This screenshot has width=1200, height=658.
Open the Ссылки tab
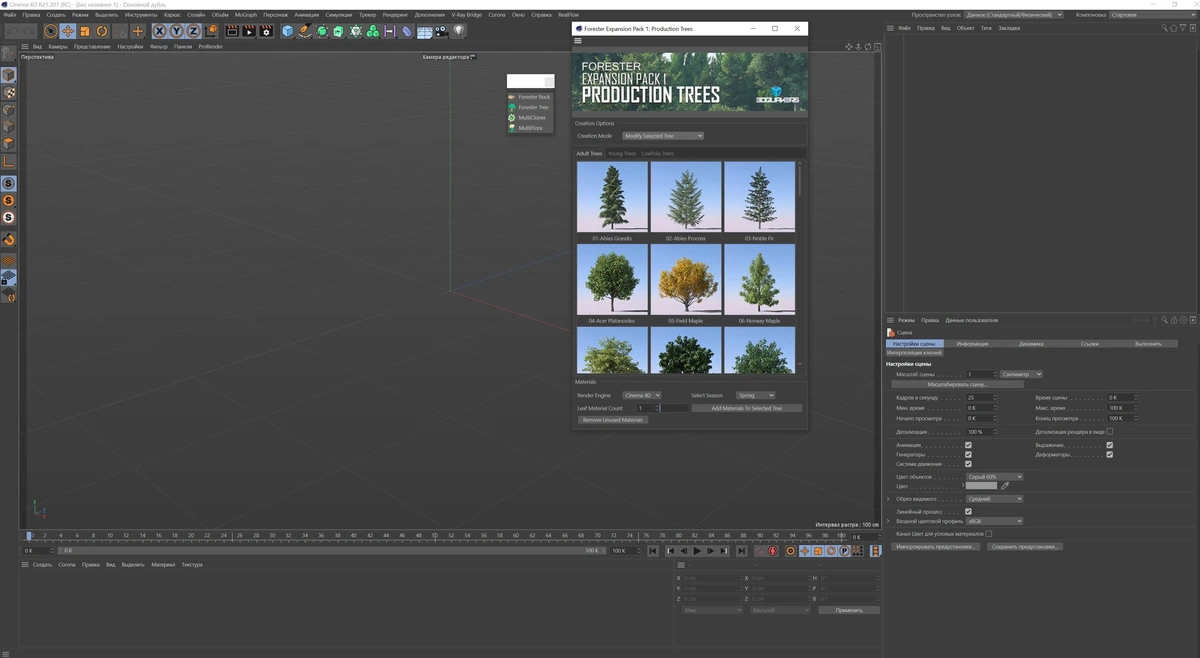[x=1090, y=343]
